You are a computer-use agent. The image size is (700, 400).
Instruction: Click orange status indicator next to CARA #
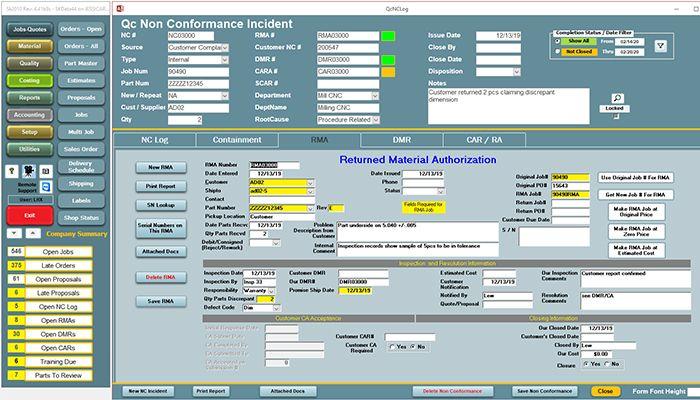pyautogui.click(x=388, y=72)
